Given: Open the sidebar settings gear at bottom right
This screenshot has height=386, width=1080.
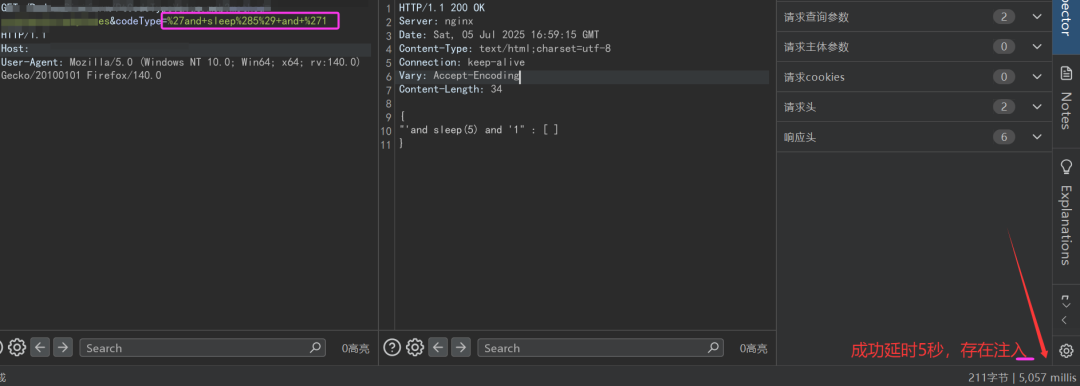Looking at the screenshot, I should point(1066,350).
